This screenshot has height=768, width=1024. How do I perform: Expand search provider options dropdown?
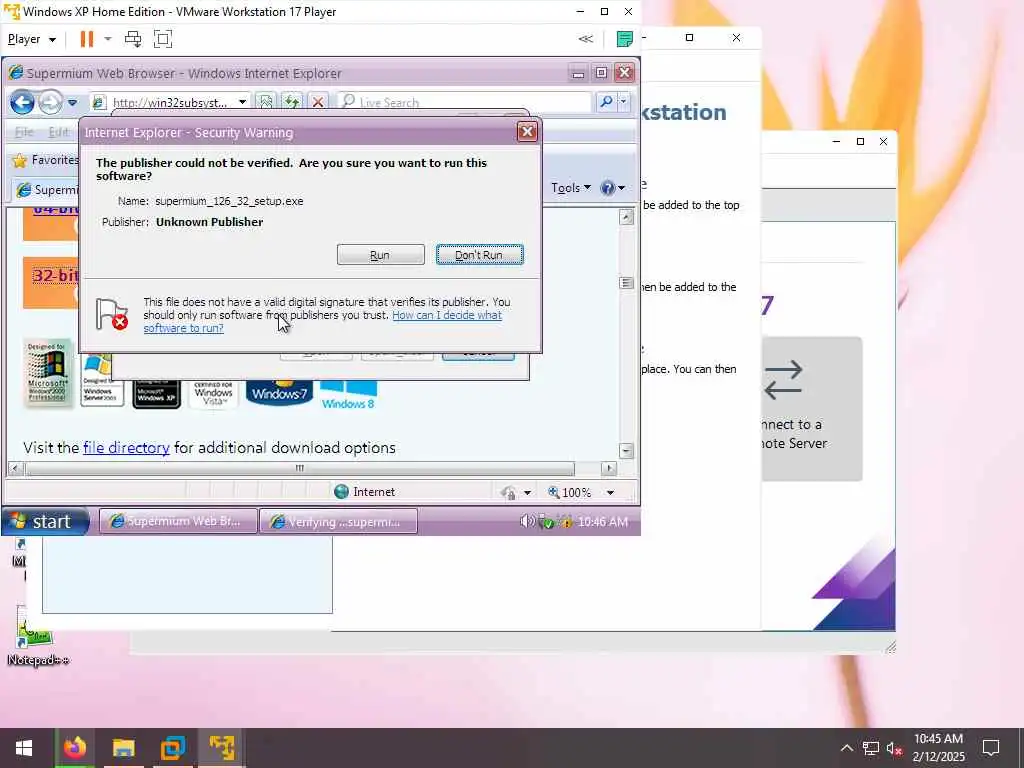(623, 101)
